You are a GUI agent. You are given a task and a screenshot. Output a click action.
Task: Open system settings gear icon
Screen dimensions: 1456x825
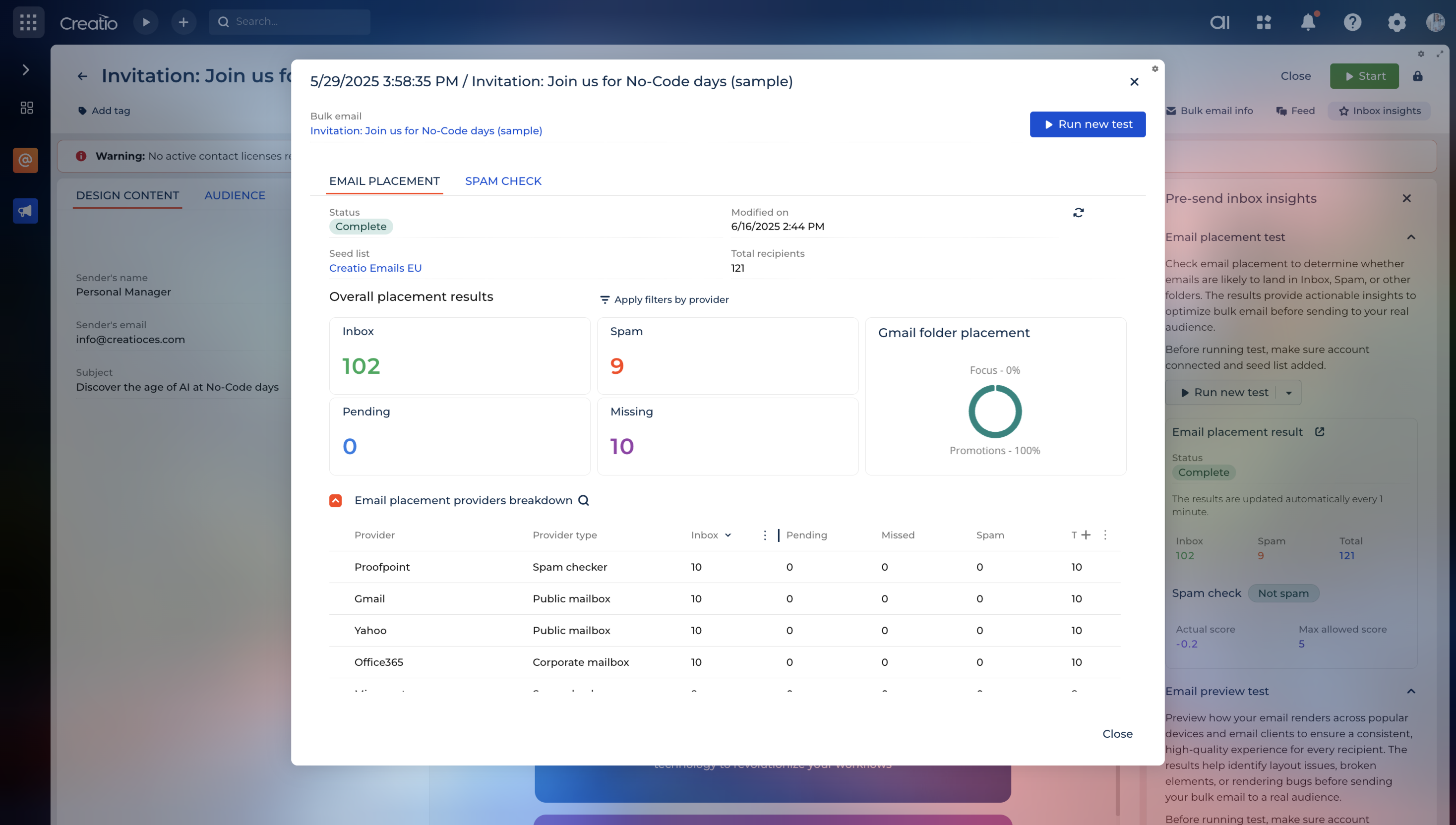tap(1396, 22)
